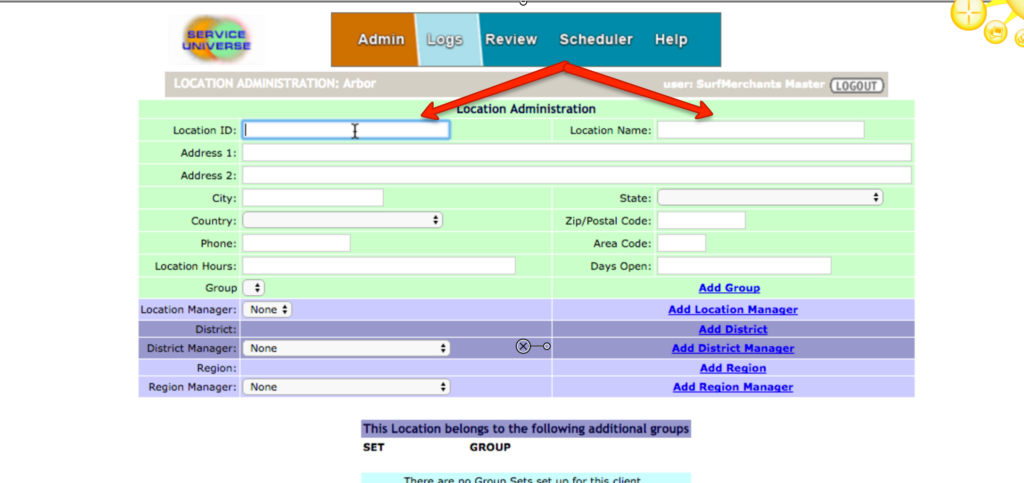Open the Region Manager dropdown

pos(346,386)
